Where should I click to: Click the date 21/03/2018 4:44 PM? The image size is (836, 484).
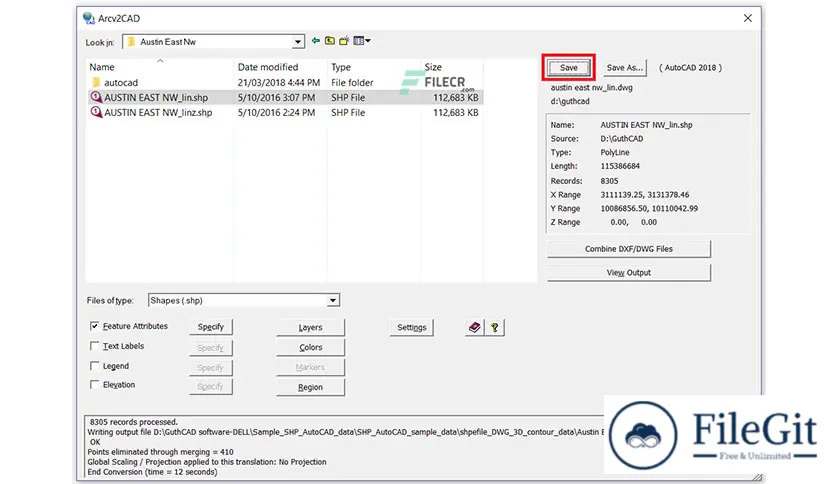[x=279, y=83]
